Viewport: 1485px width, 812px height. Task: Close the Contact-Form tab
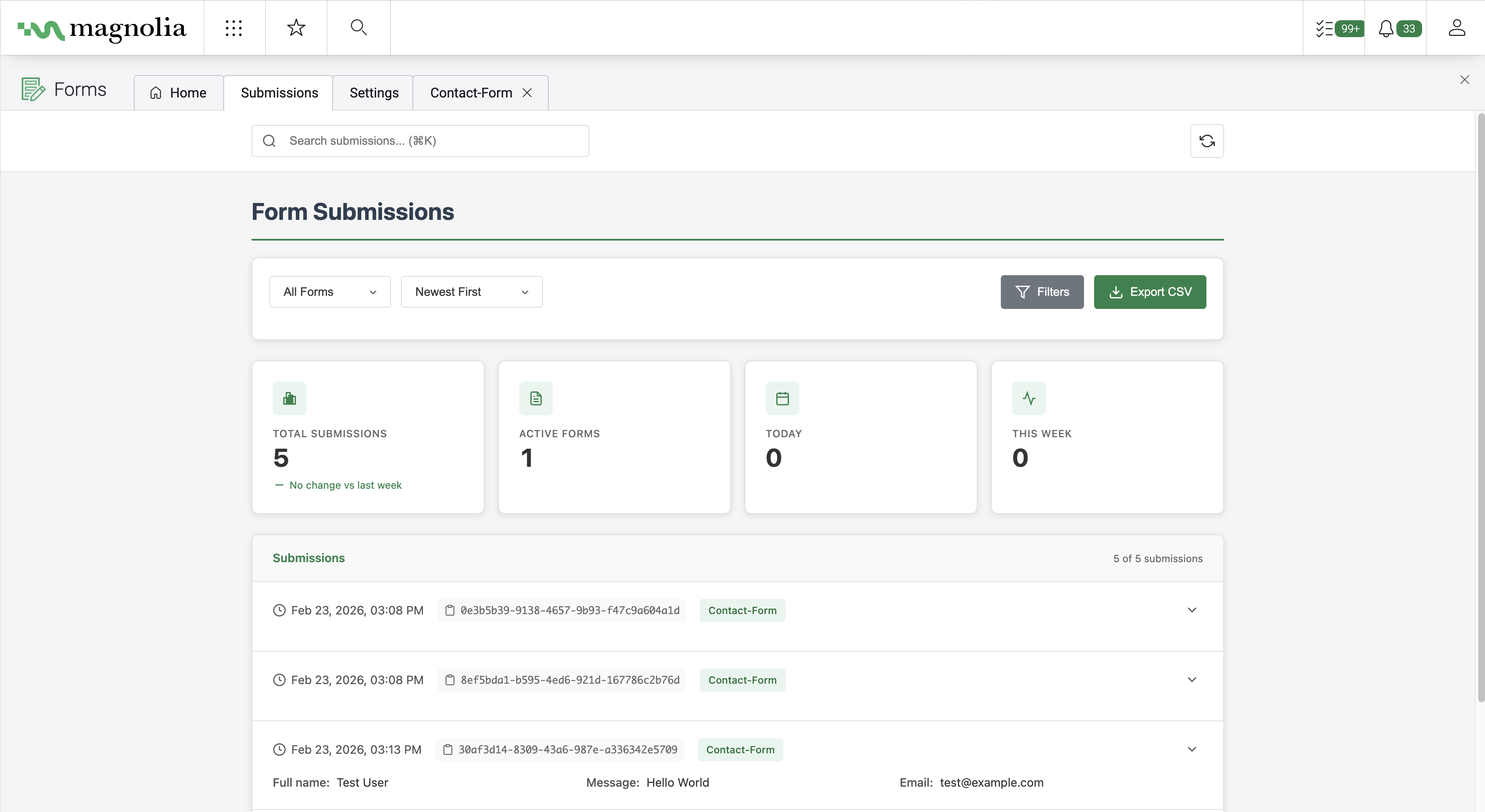[527, 93]
